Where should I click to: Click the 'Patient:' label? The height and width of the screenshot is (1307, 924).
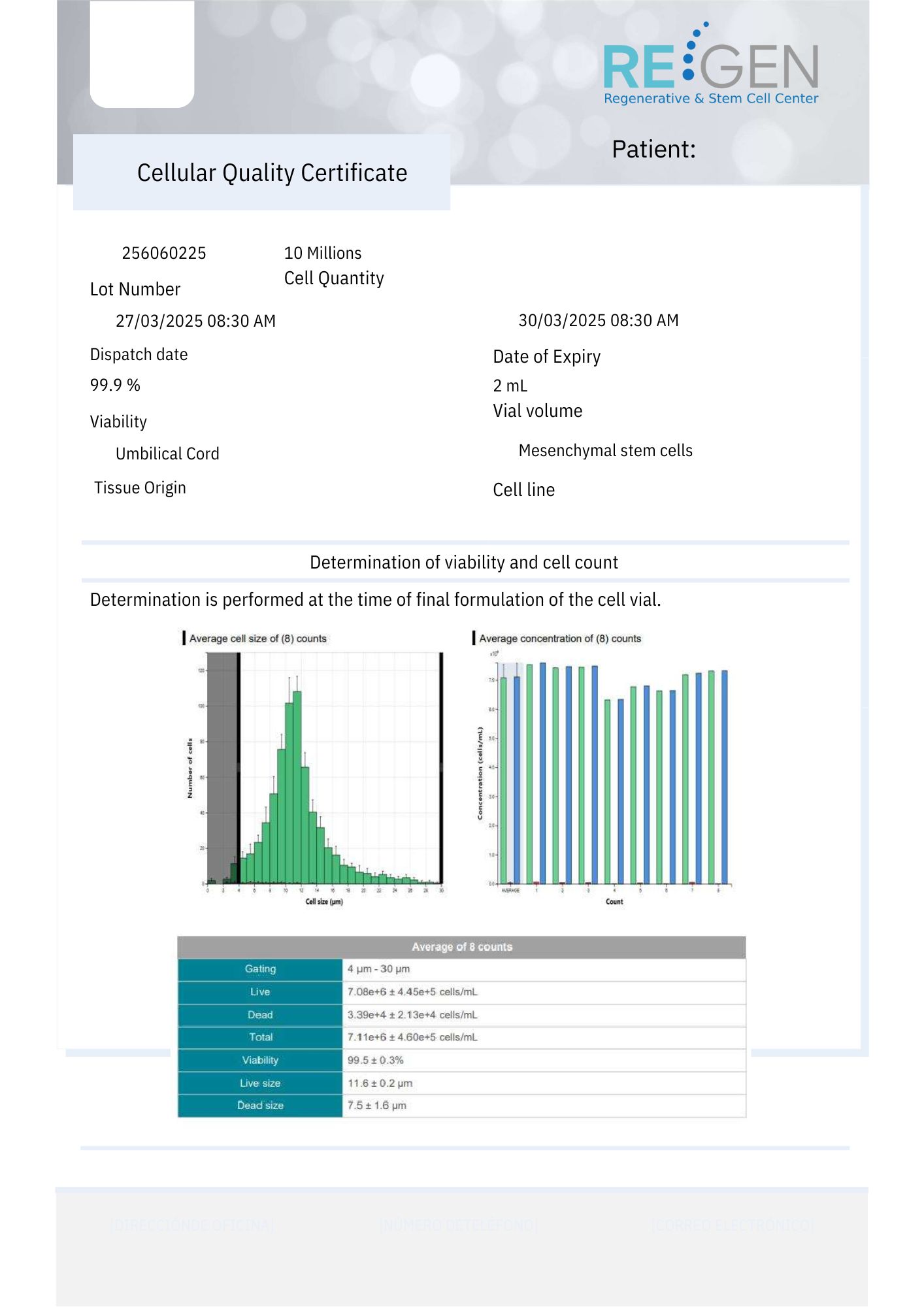click(653, 149)
